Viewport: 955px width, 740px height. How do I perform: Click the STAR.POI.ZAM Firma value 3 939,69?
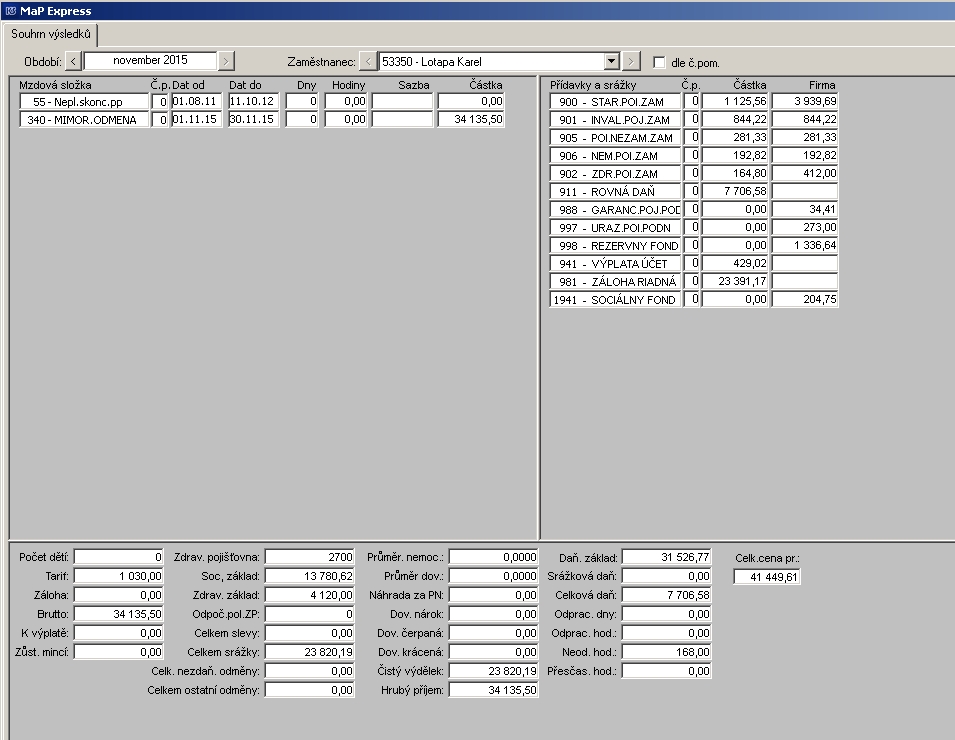805,101
